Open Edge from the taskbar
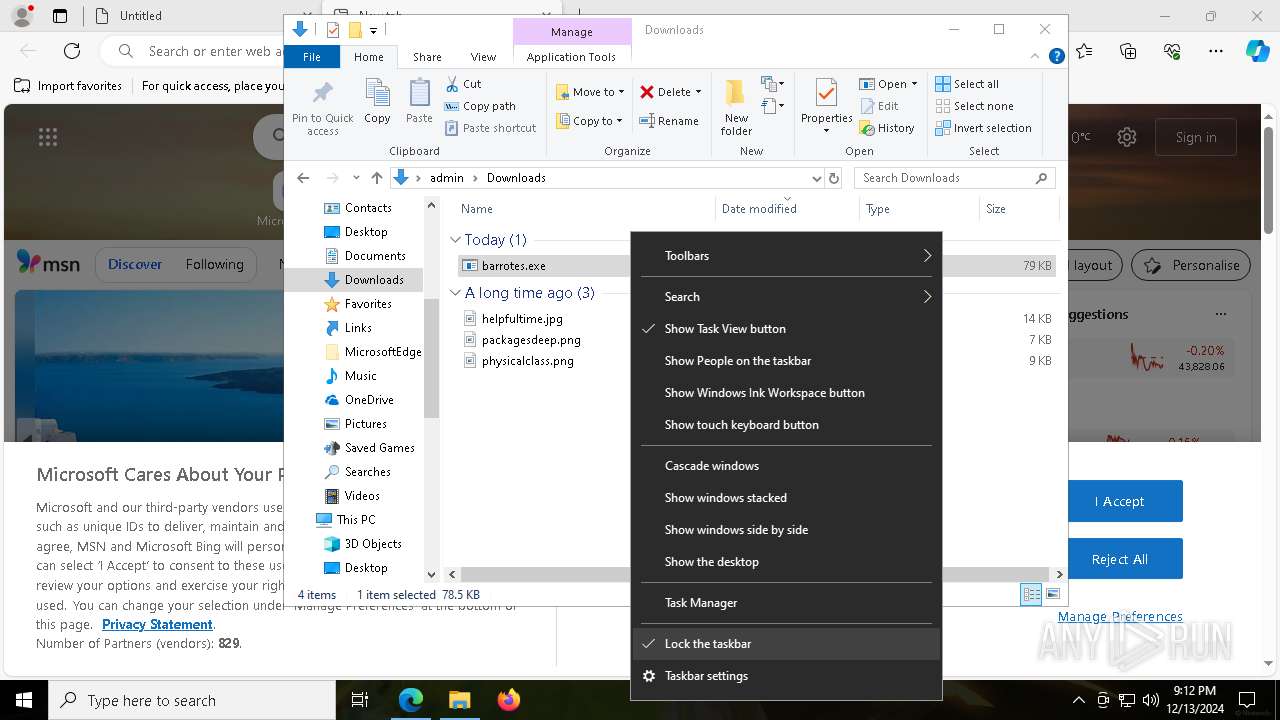1280x720 pixels. [x=411, y=700]
